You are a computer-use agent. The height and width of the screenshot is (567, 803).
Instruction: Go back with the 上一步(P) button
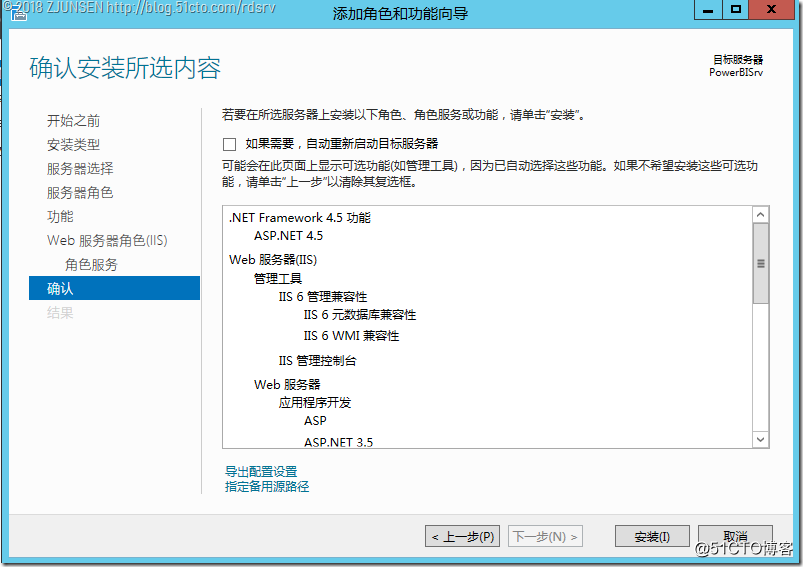[462, 536]
